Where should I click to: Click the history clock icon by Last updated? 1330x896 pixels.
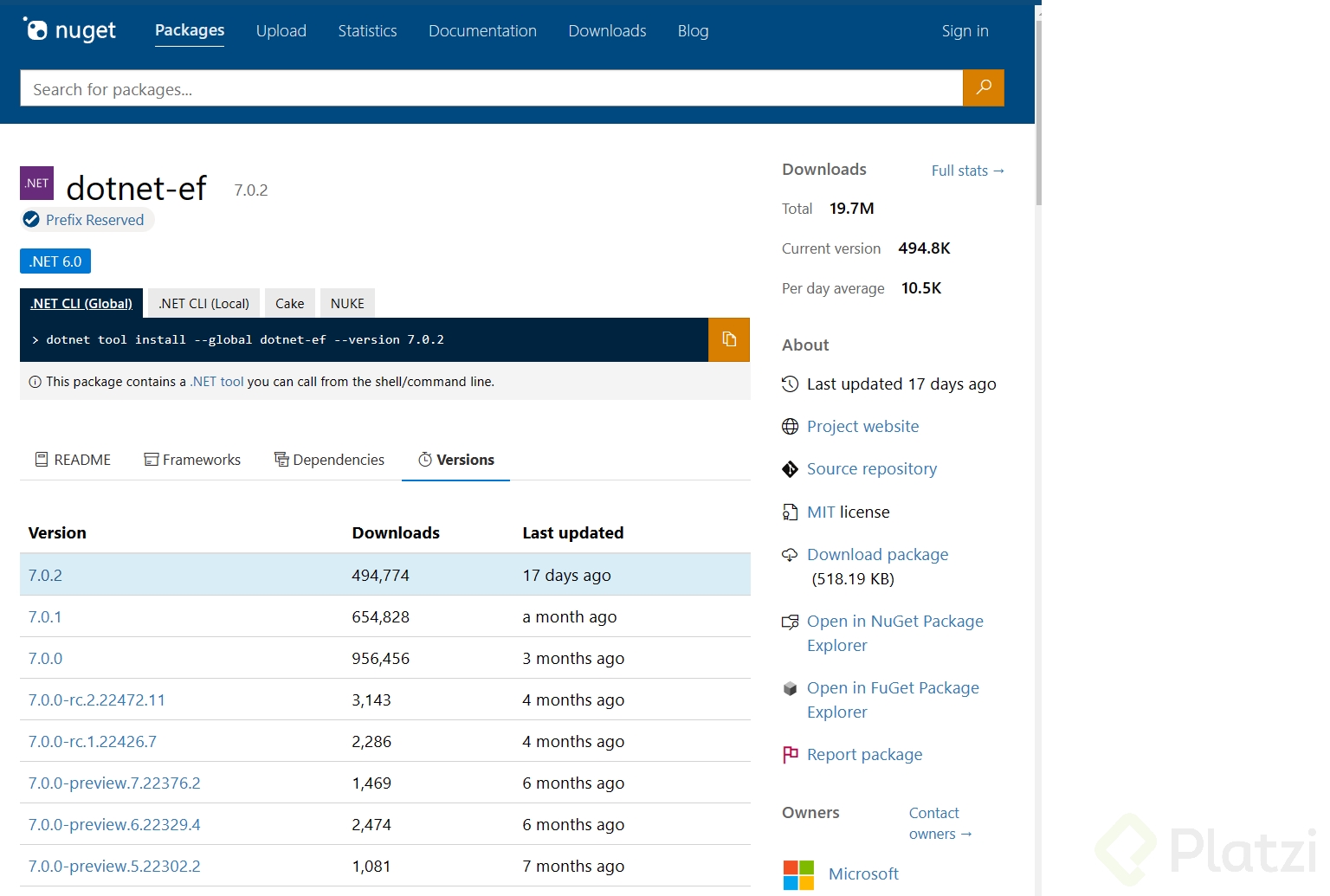pos(790,384)
